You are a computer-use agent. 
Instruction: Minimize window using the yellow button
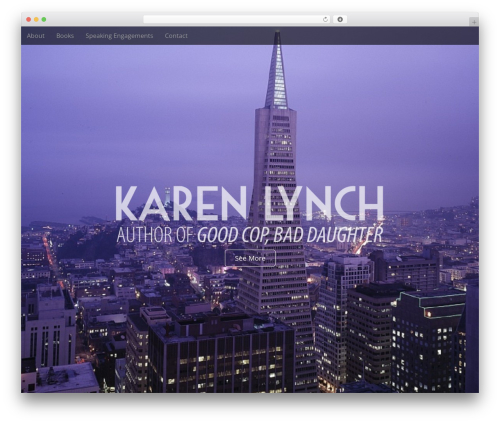click(x=36, y=20)
